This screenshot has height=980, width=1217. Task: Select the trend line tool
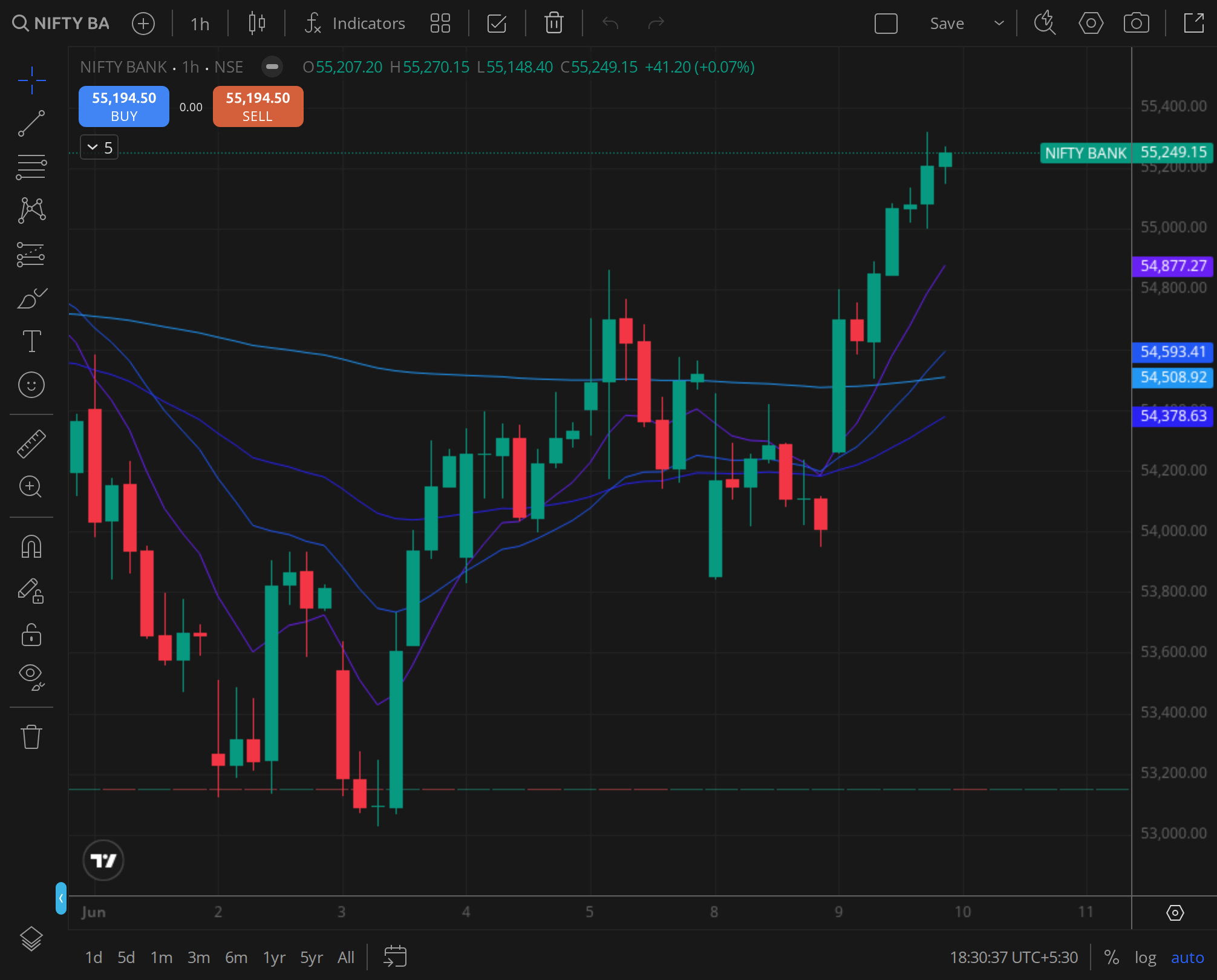point(31,123)
